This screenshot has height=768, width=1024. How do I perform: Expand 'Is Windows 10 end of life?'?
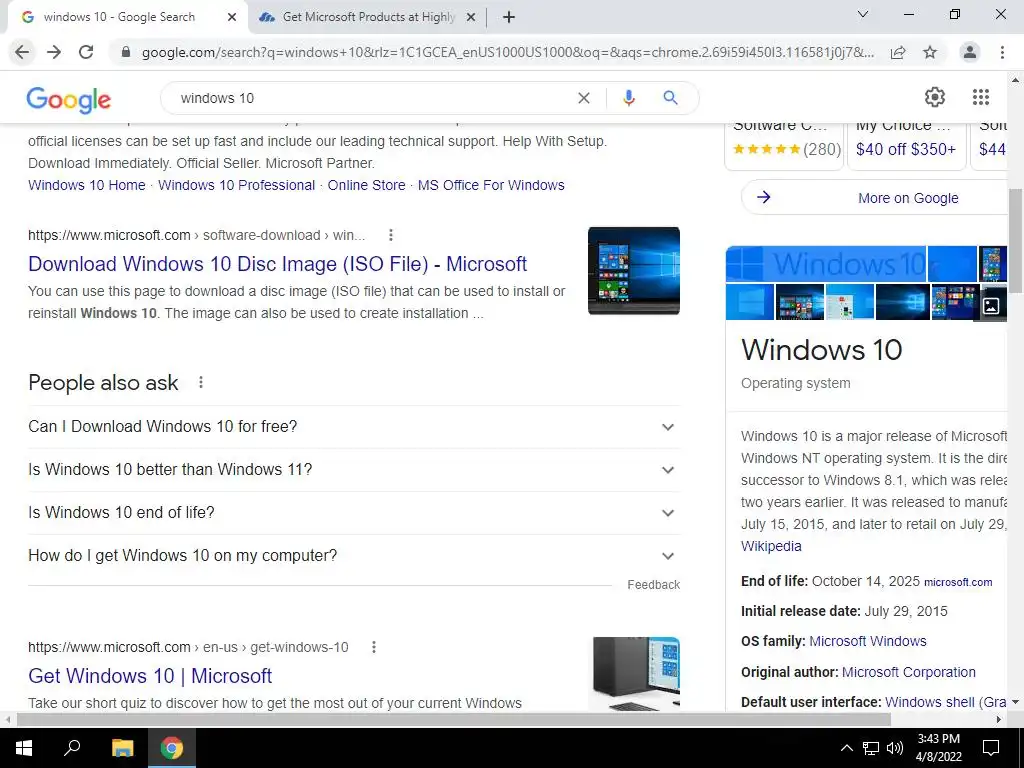click(353, 513)
